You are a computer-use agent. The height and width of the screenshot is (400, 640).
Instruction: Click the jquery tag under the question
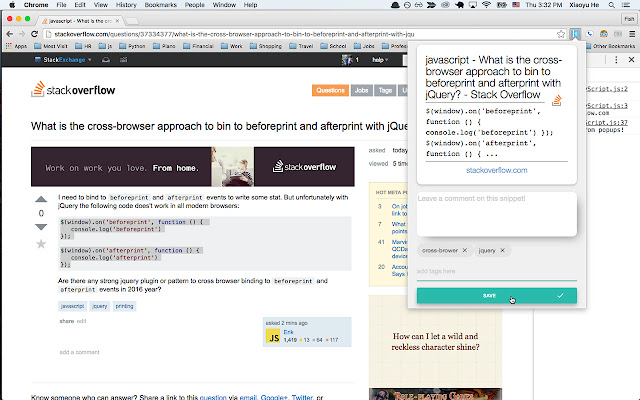(x=100, y=306)
